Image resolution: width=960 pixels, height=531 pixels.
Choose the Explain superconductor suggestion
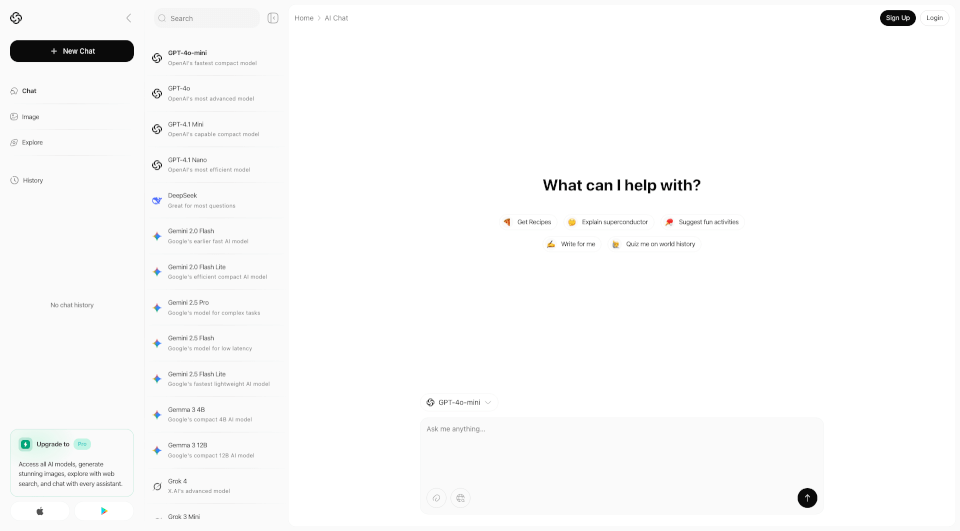608,222
